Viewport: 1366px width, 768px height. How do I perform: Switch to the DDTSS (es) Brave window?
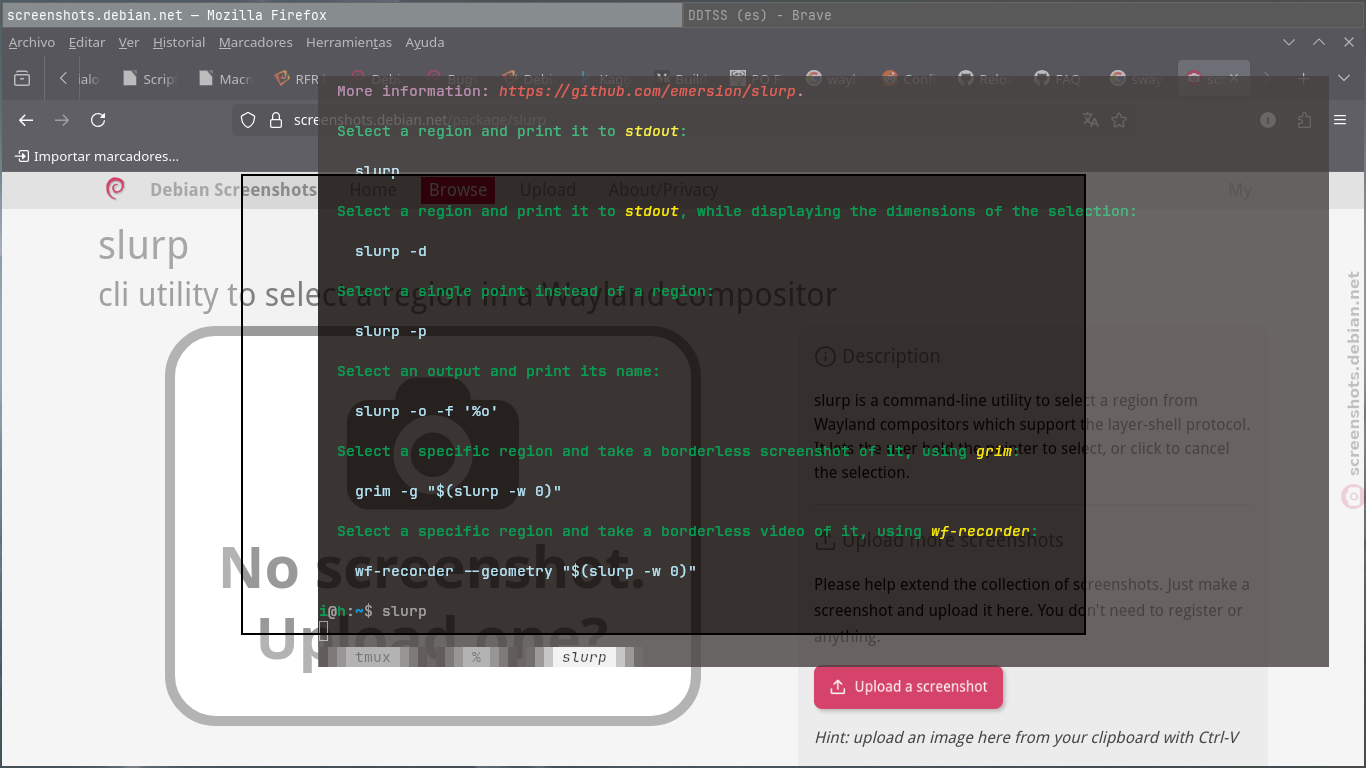tap(1024, 14)
